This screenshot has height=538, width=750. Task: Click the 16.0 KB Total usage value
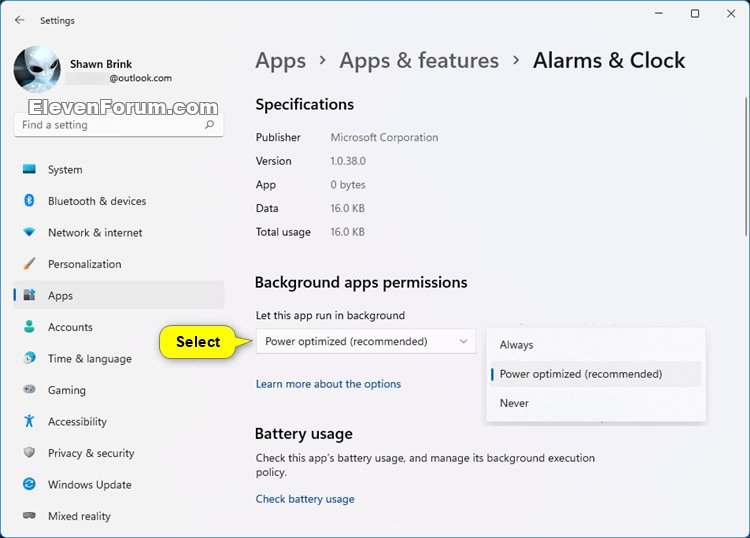click(x=347, y=232)
